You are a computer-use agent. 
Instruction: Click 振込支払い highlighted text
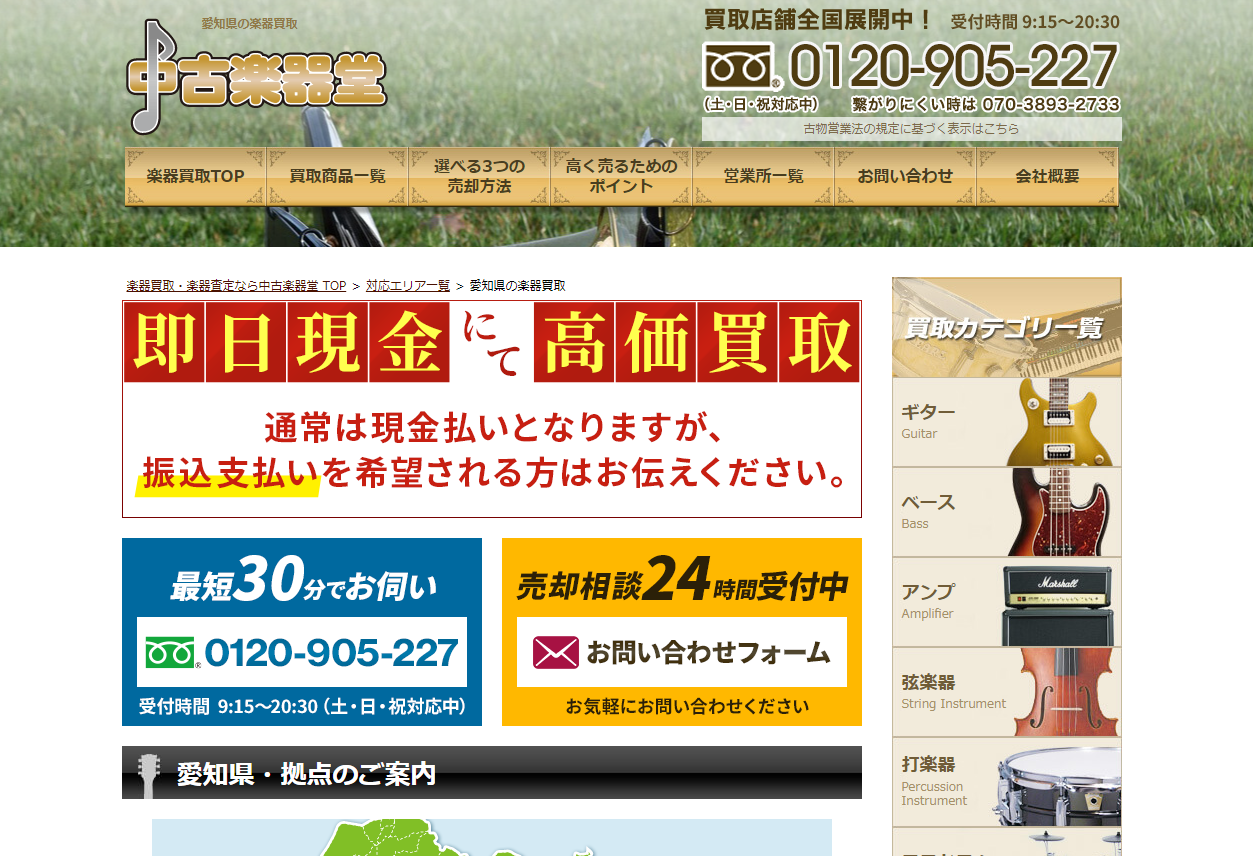(x=229, y=472)
